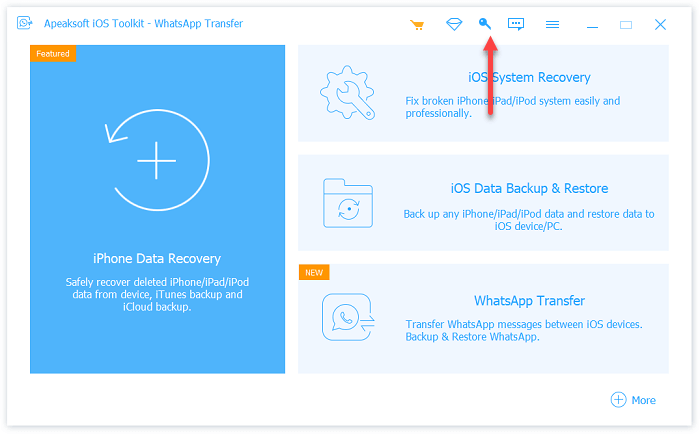Open the key register icon
700x434 pixels.
pos(485,24)
